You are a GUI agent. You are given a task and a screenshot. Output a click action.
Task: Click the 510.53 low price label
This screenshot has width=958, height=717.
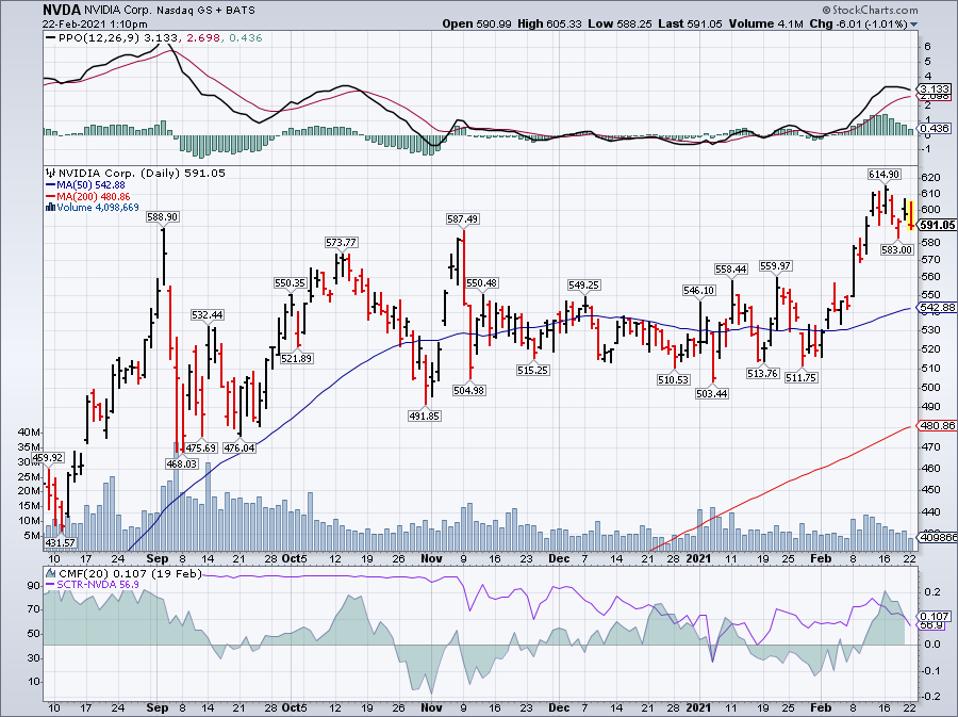[x=673, y=379]
